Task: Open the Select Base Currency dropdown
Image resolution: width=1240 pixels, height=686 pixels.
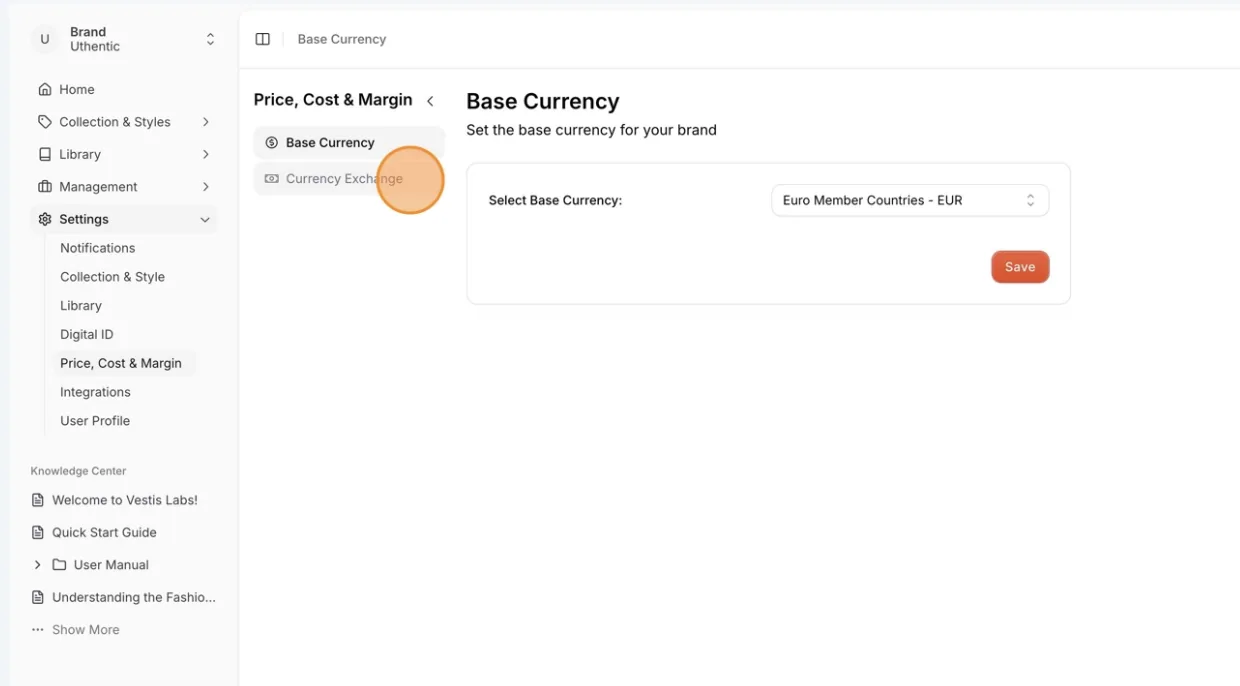Action: [910, 200]
